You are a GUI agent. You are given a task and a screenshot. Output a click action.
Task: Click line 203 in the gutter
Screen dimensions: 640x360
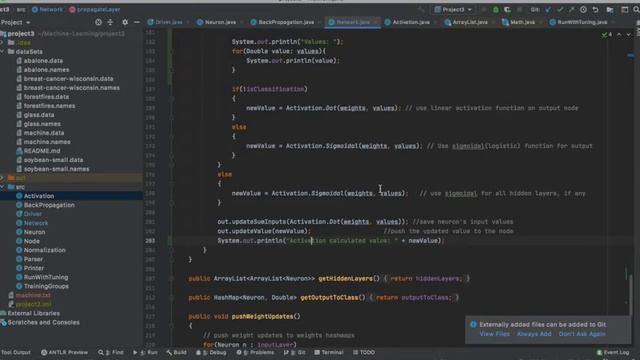pos(150,241)
